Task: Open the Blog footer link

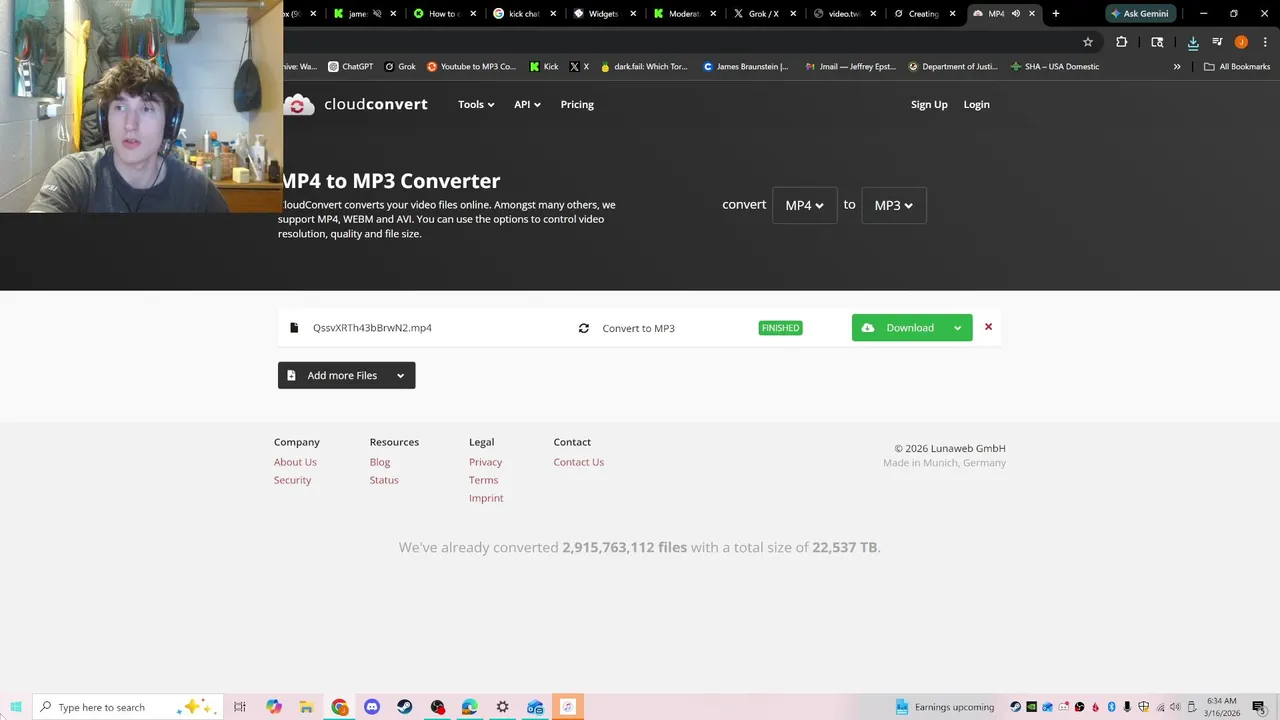Action: [x=380, y=462]
